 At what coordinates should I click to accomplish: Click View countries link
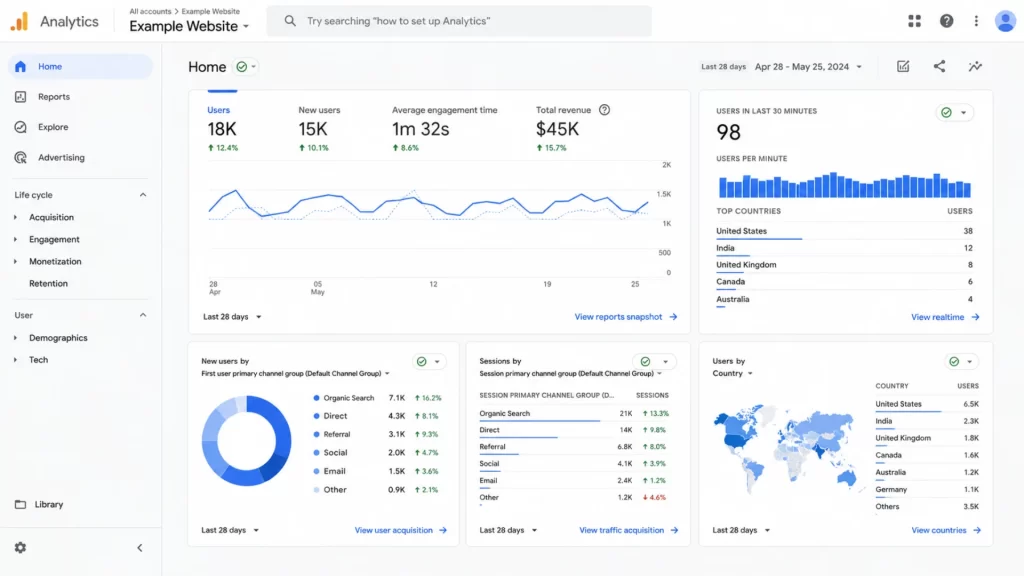939,530
